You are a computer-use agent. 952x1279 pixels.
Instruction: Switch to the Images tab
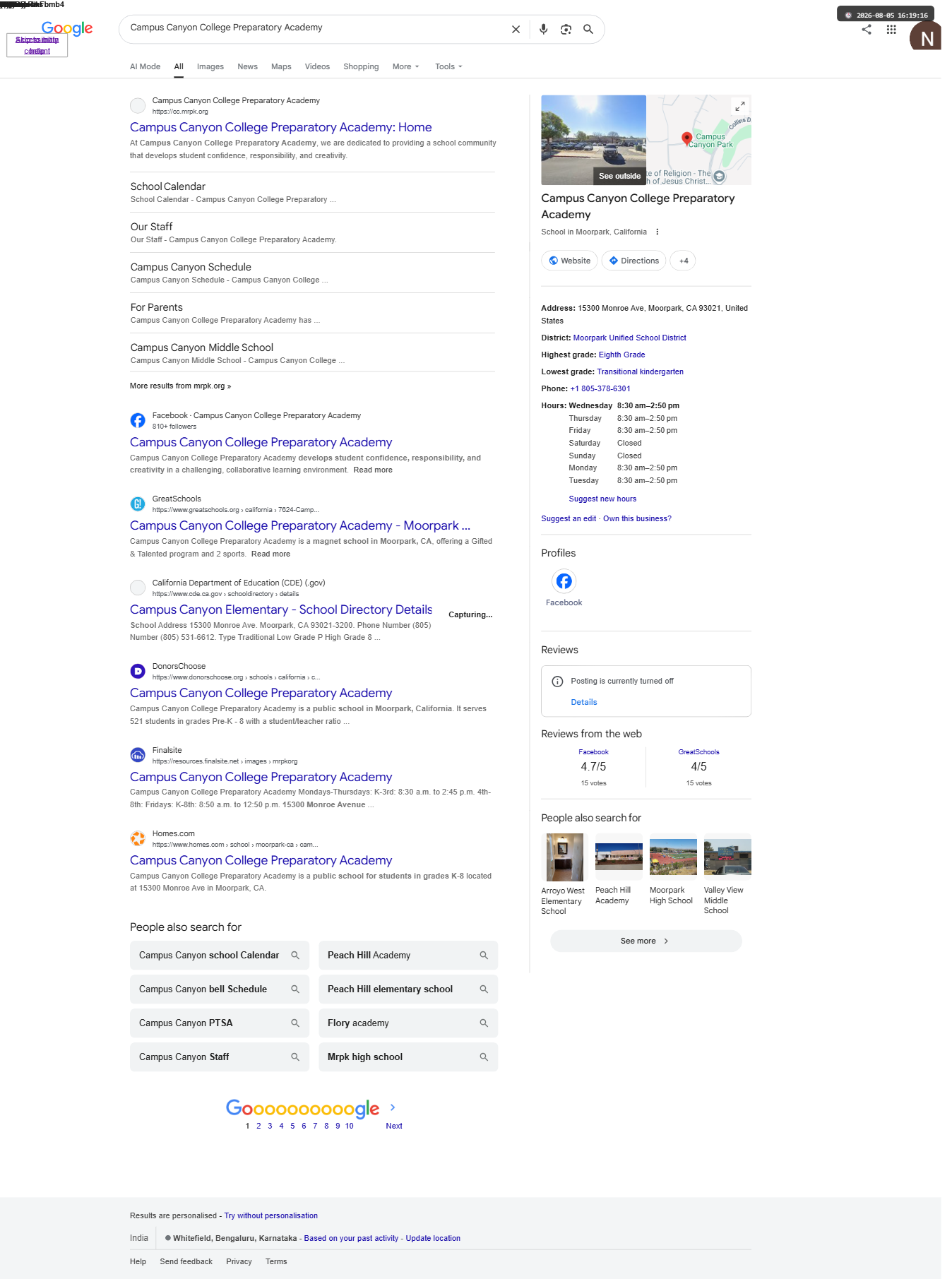(x=210, y=66)
